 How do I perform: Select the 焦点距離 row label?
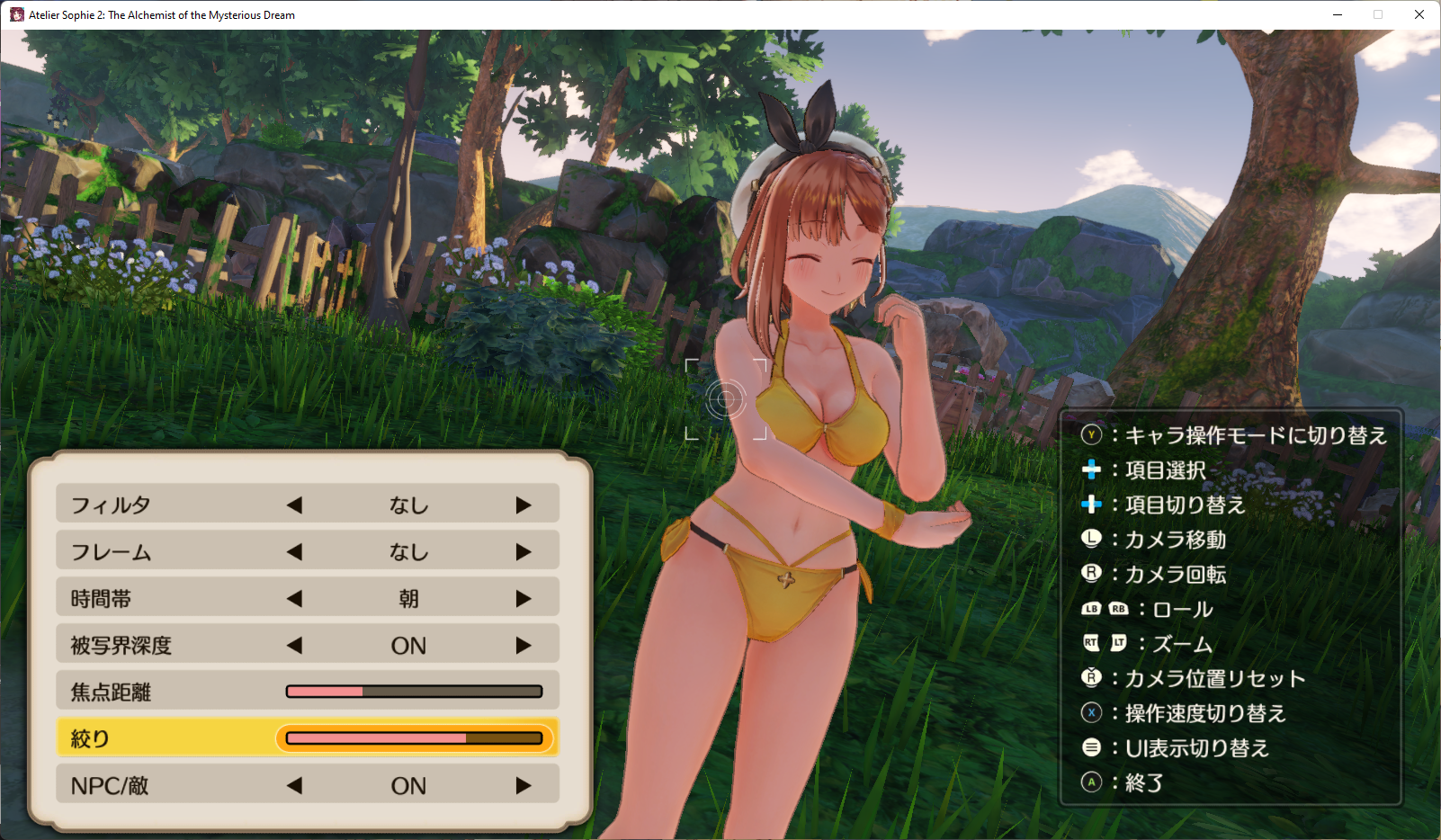point(111,693)
